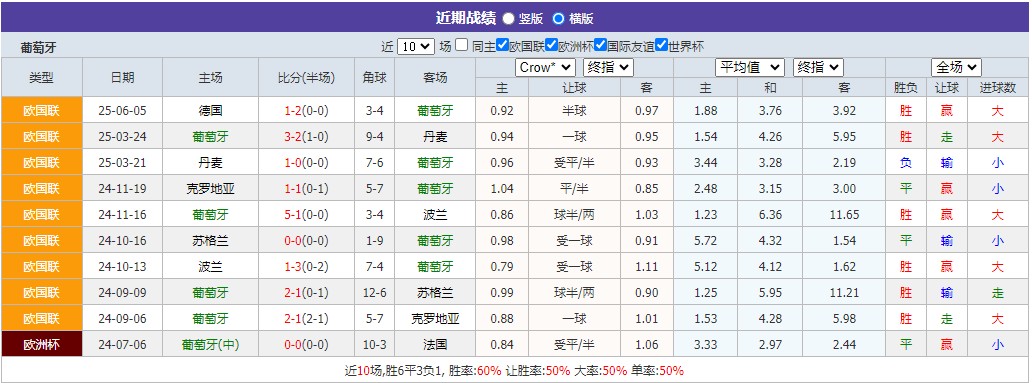Click the 走 goals result in 24-09-09 row
The image size is (1032, 383).
998,292
